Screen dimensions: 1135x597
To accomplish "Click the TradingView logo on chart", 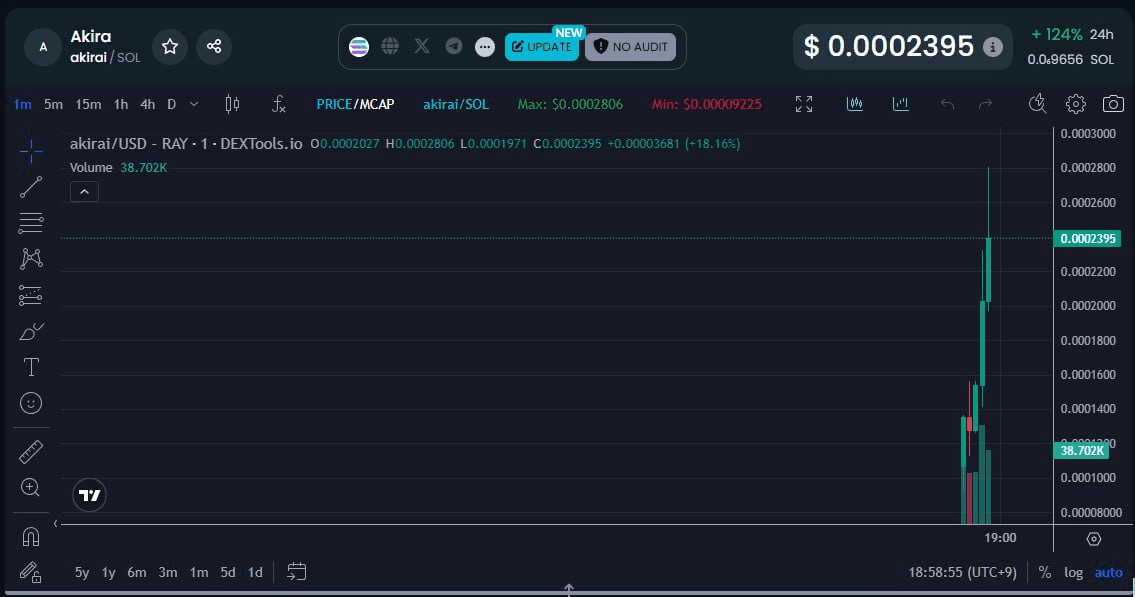I will pos(90,495).
